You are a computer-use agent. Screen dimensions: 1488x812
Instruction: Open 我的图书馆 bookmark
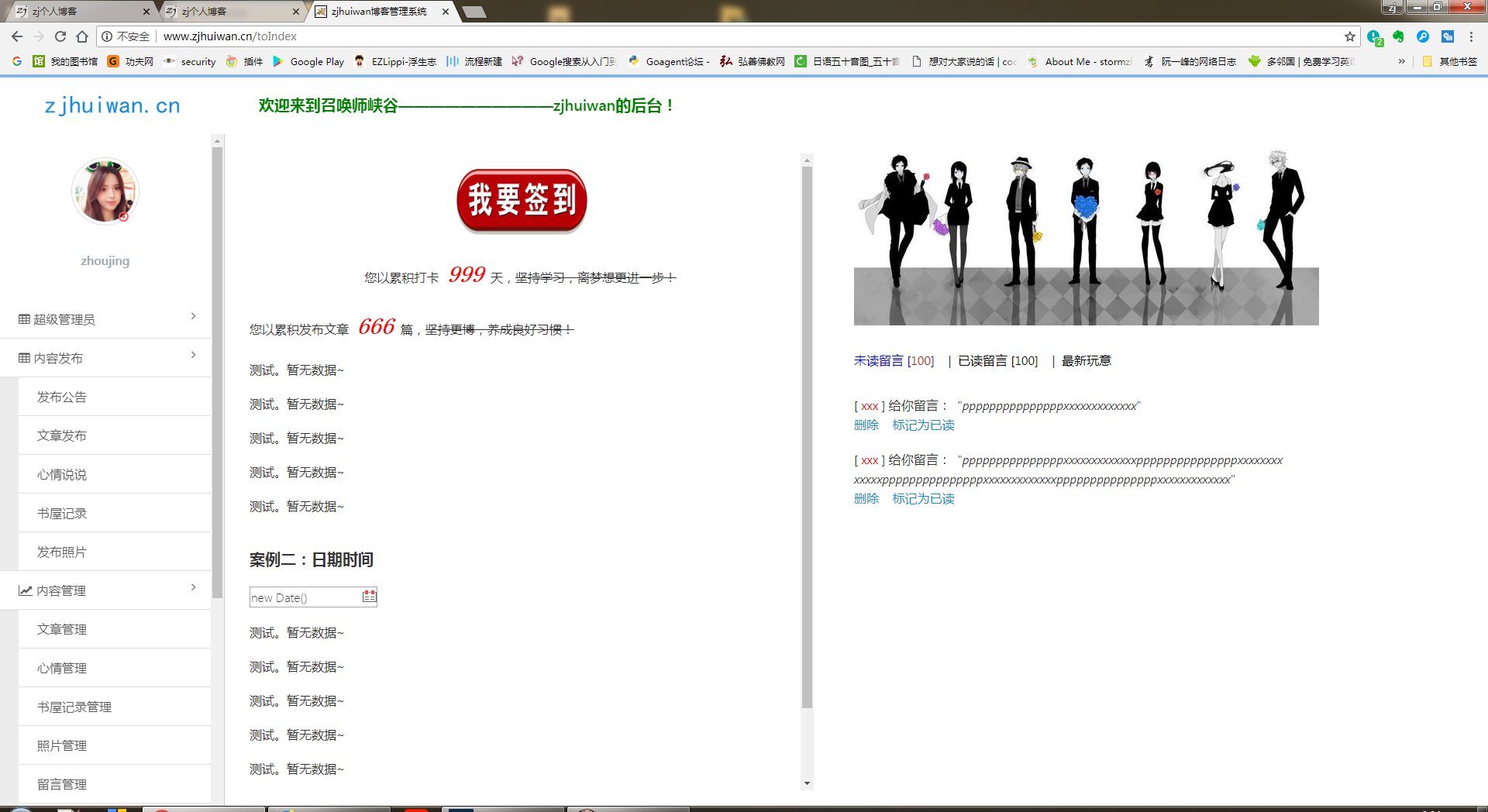[x=65, y=61]
